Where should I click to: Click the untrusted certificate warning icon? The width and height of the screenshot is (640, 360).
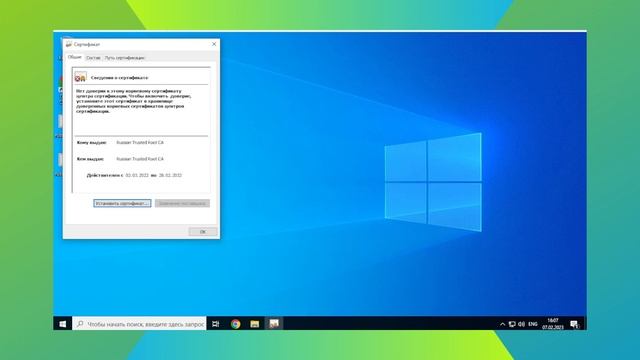click(80, 77)
